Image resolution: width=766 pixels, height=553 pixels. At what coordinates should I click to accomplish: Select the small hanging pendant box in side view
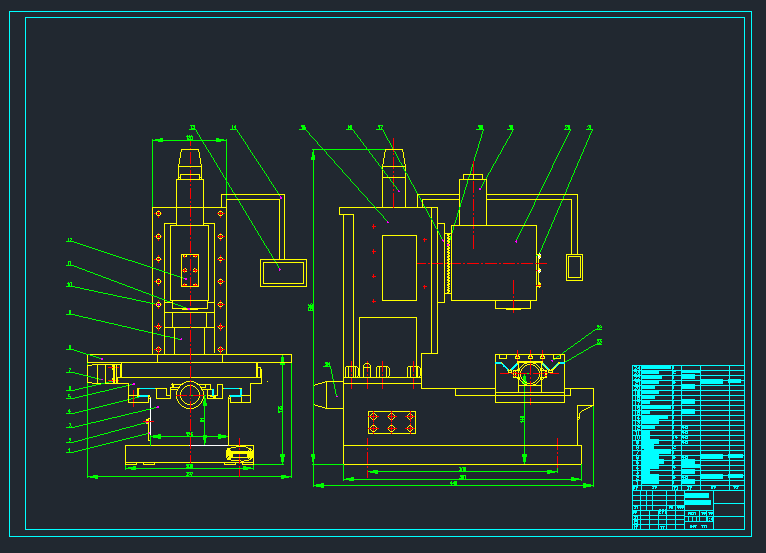coord(574,267)
